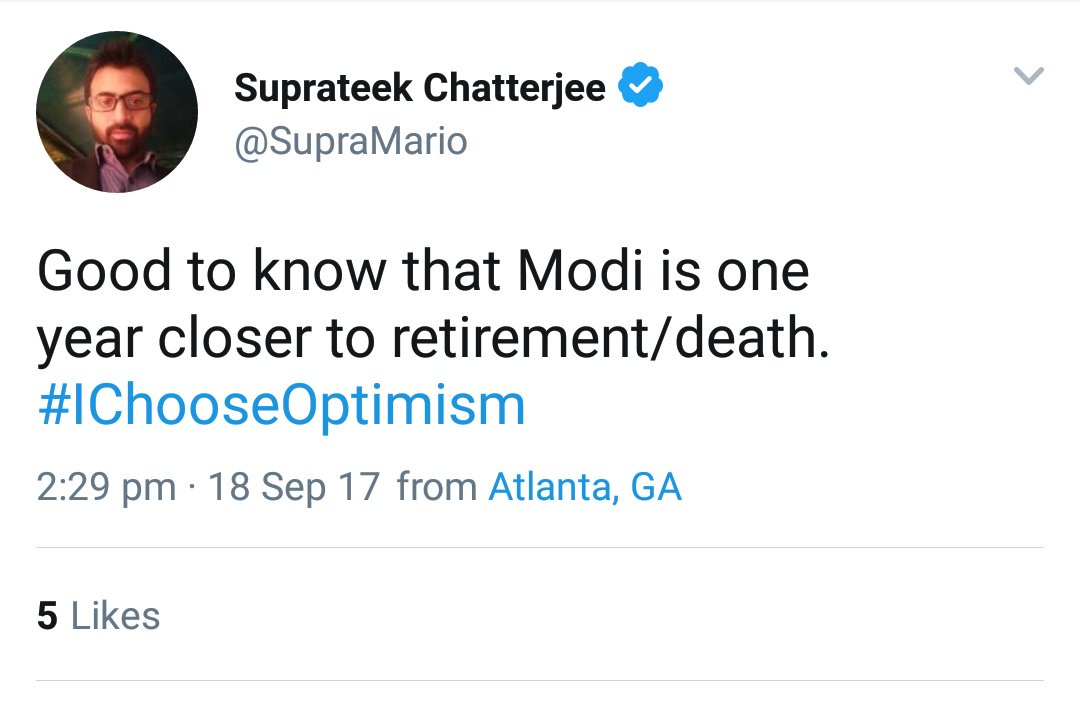The height and width of the screenshot is (715, 1080).
Task: Click the 2:29 pm timestamp
Action: [106, 487]
